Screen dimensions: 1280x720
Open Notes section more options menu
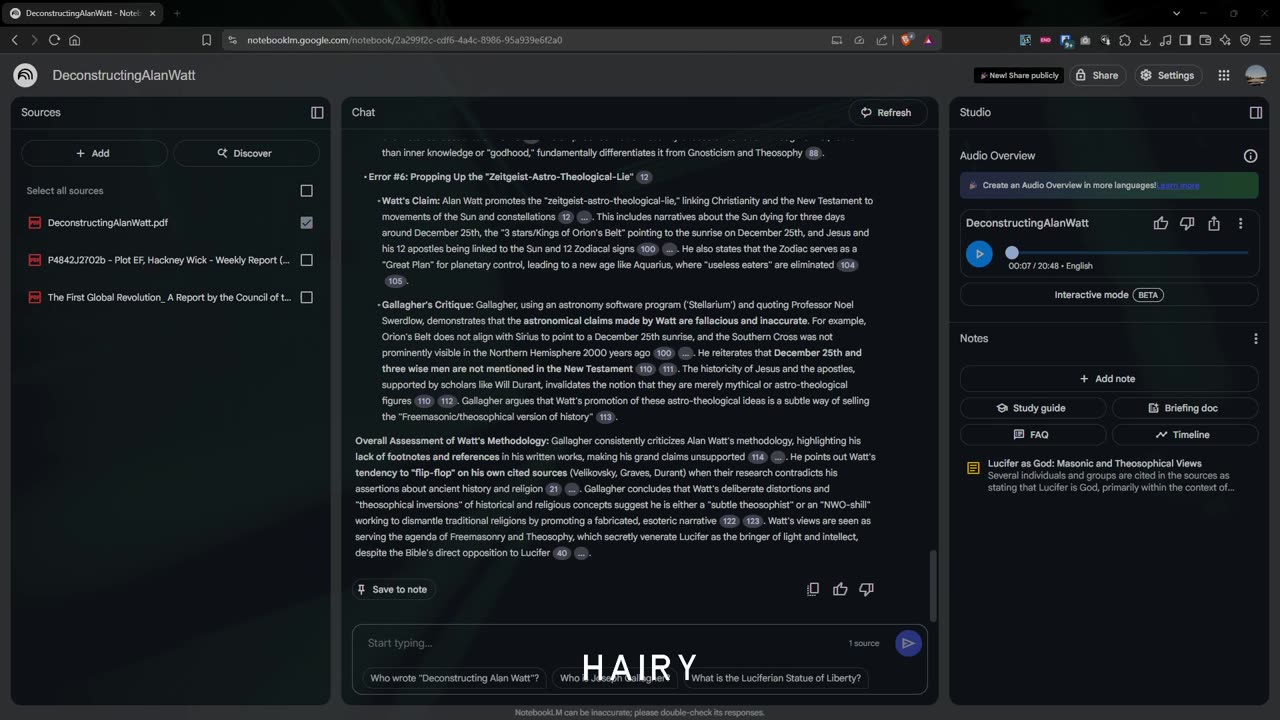(x=1256, y=339)
